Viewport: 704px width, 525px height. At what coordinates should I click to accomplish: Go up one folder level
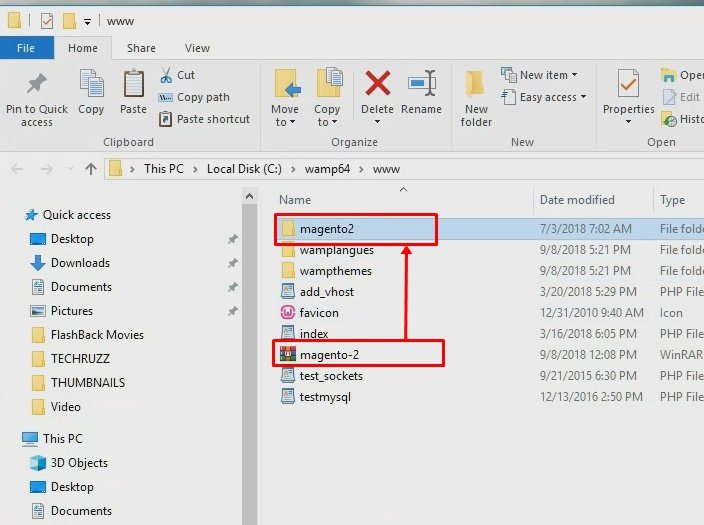91,169
